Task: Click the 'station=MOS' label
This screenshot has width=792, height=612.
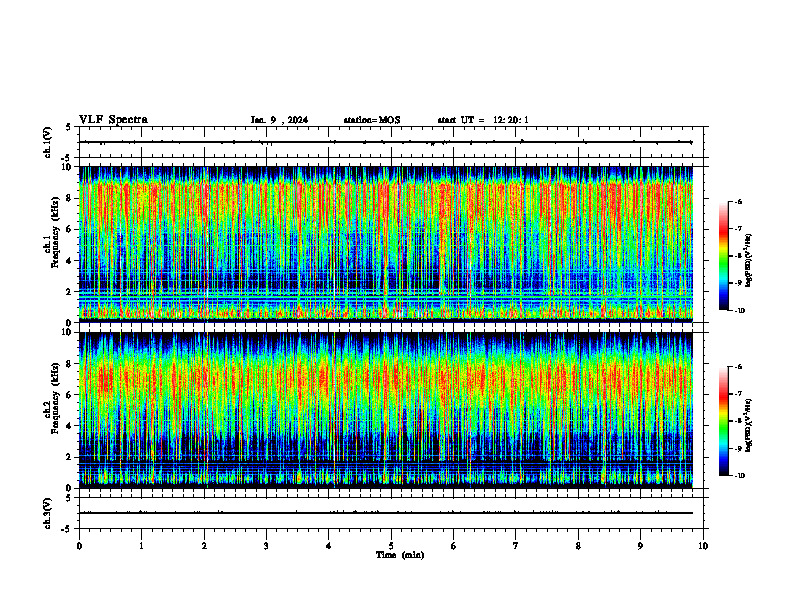Action: 372,120
